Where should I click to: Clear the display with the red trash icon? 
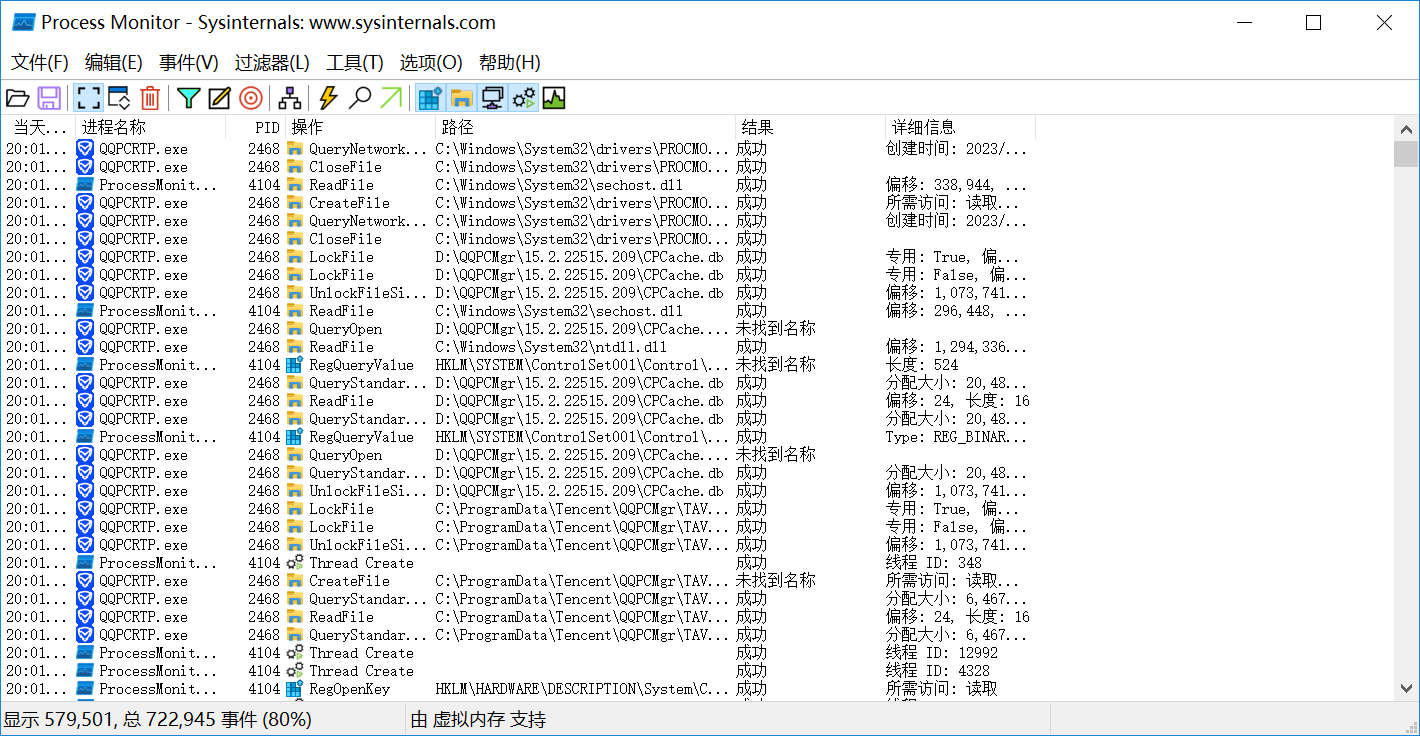(150, 98)
